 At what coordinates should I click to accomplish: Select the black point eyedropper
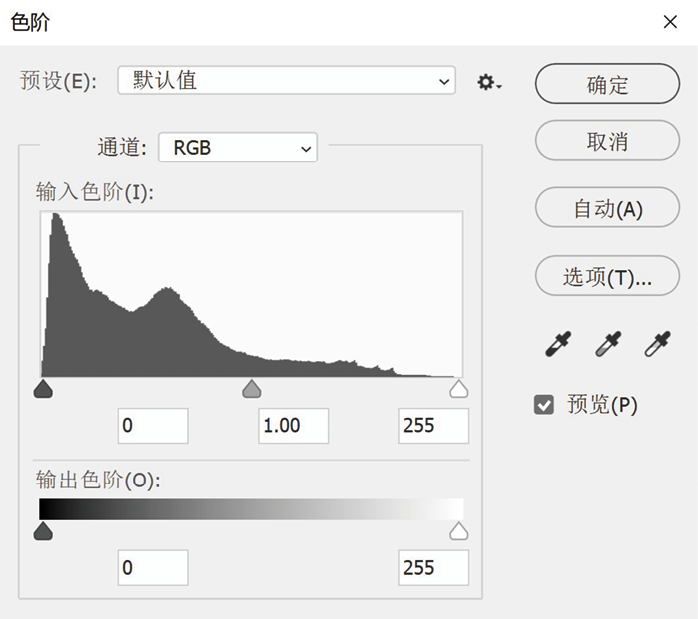click(x=558, y=344)
